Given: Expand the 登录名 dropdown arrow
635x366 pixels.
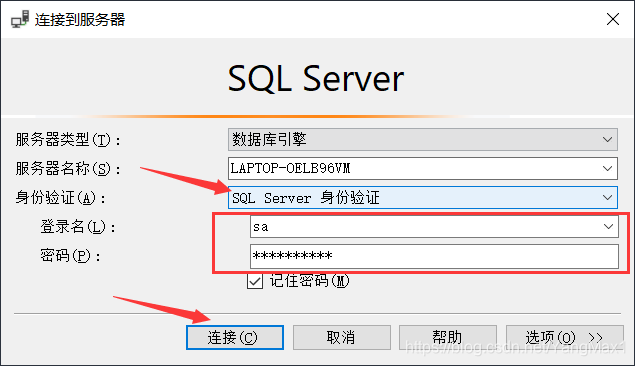Looking at the screenshot, I should coord(608,227).
